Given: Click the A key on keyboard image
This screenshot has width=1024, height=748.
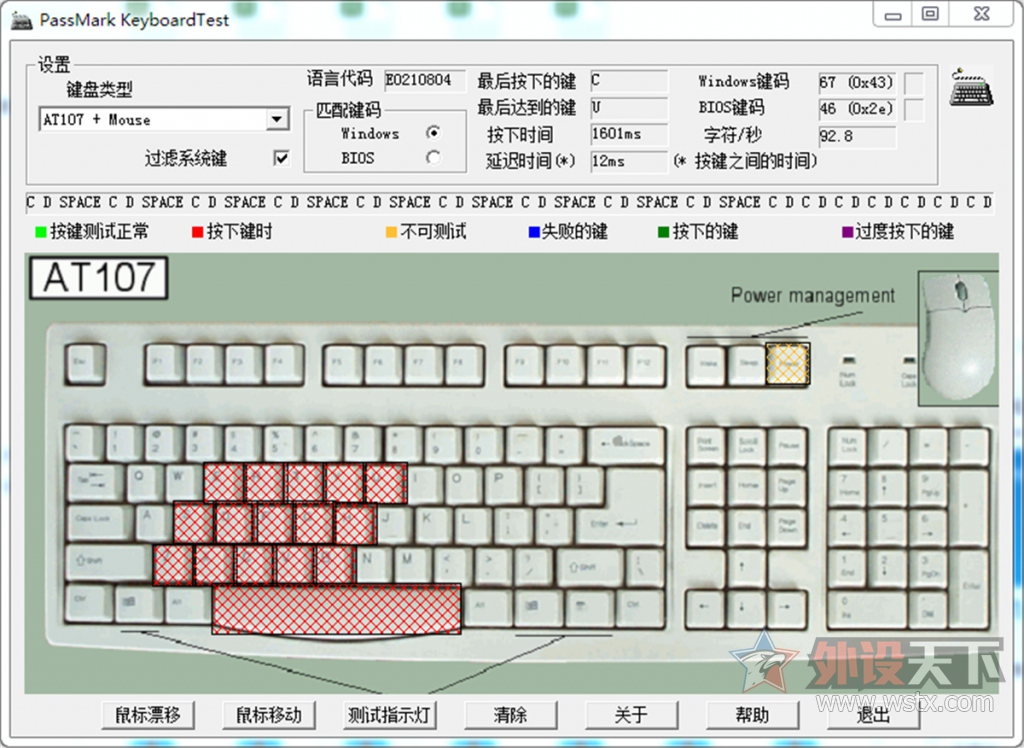Looking at the screenshot, I should tap(154, 523).
